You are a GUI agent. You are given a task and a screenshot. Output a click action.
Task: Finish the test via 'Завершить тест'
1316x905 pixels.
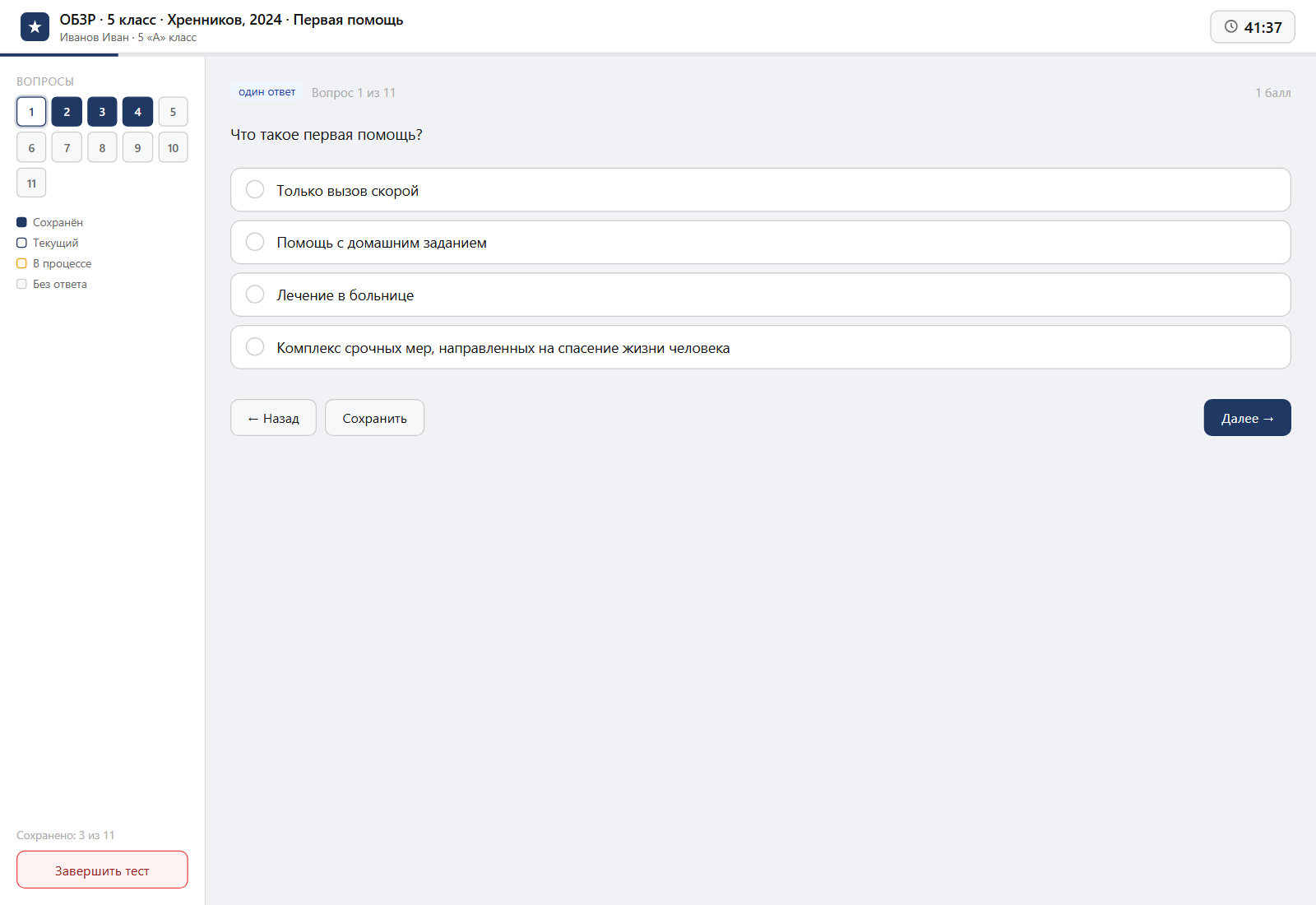coord(102,870)
